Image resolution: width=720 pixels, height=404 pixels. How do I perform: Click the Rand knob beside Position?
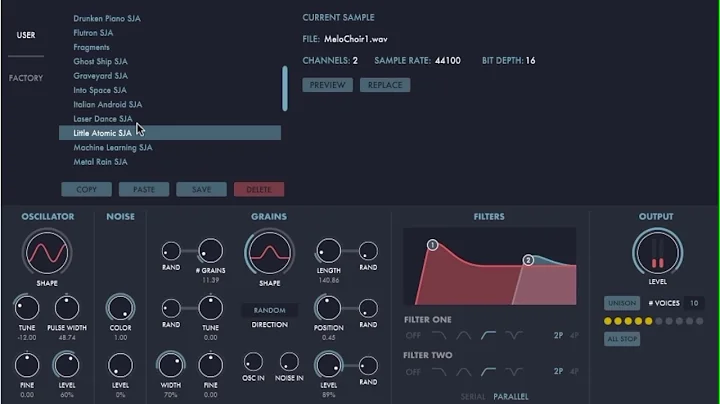tap(368, 308)
